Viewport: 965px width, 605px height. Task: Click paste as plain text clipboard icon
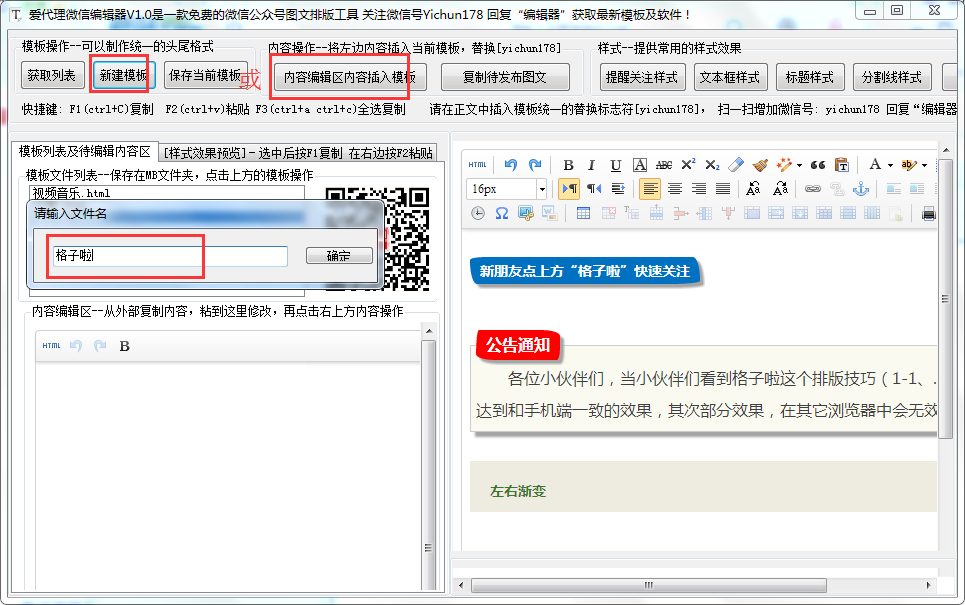point(842,165)
